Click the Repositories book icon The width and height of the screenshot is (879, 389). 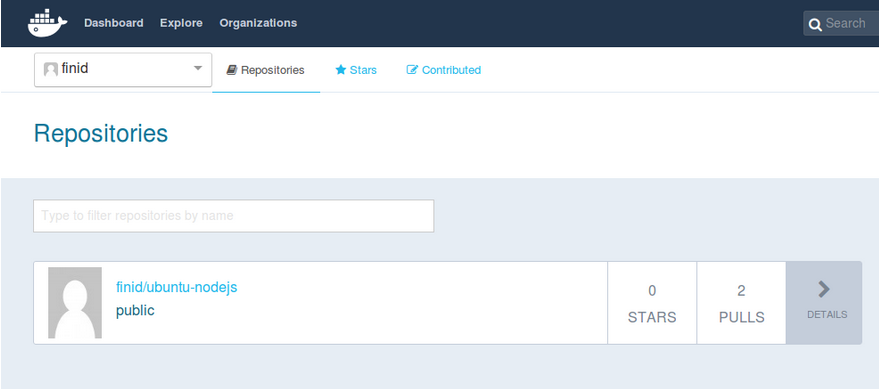tap(232, 70)
